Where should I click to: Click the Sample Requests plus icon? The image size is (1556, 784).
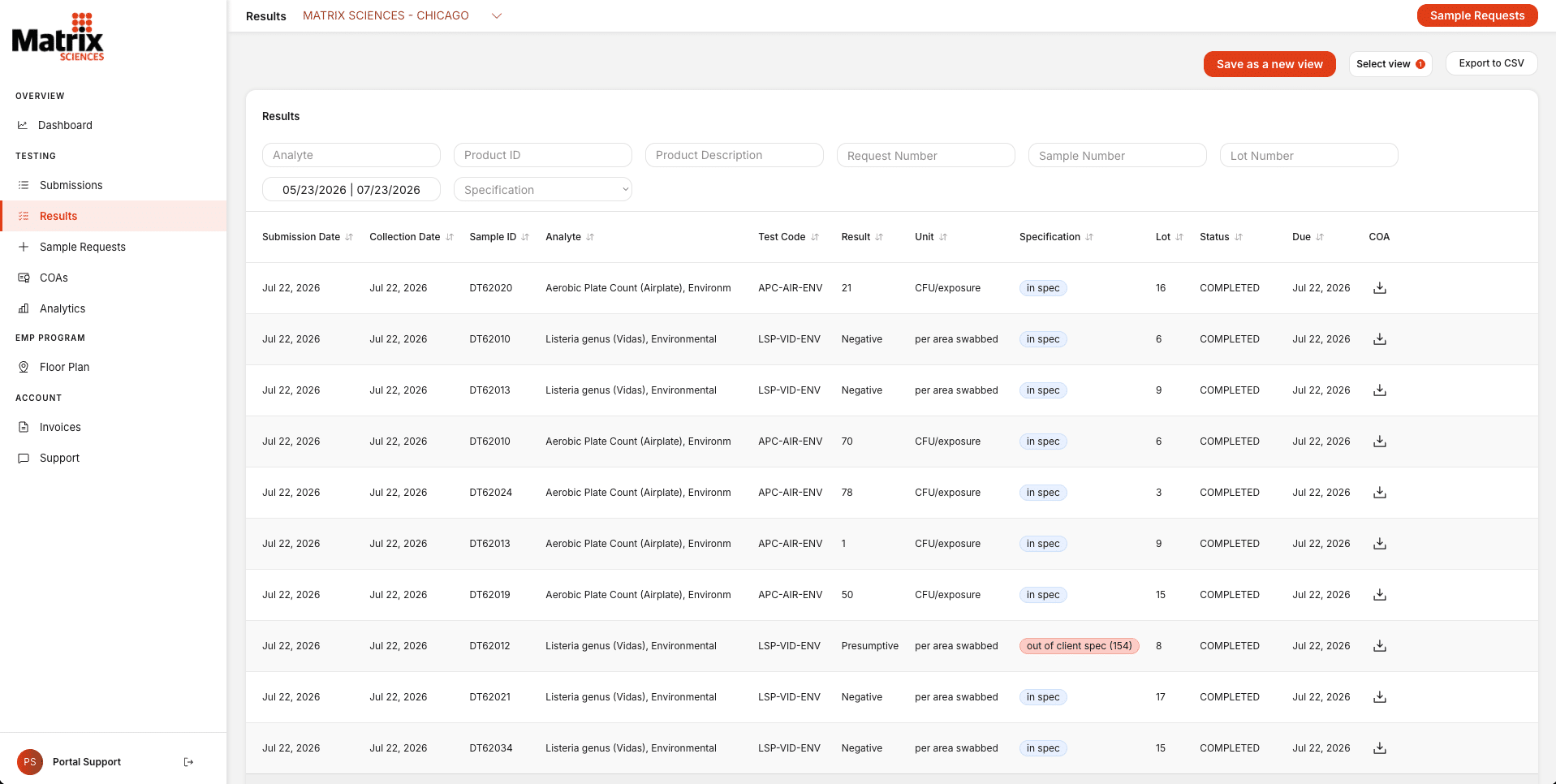24,247
